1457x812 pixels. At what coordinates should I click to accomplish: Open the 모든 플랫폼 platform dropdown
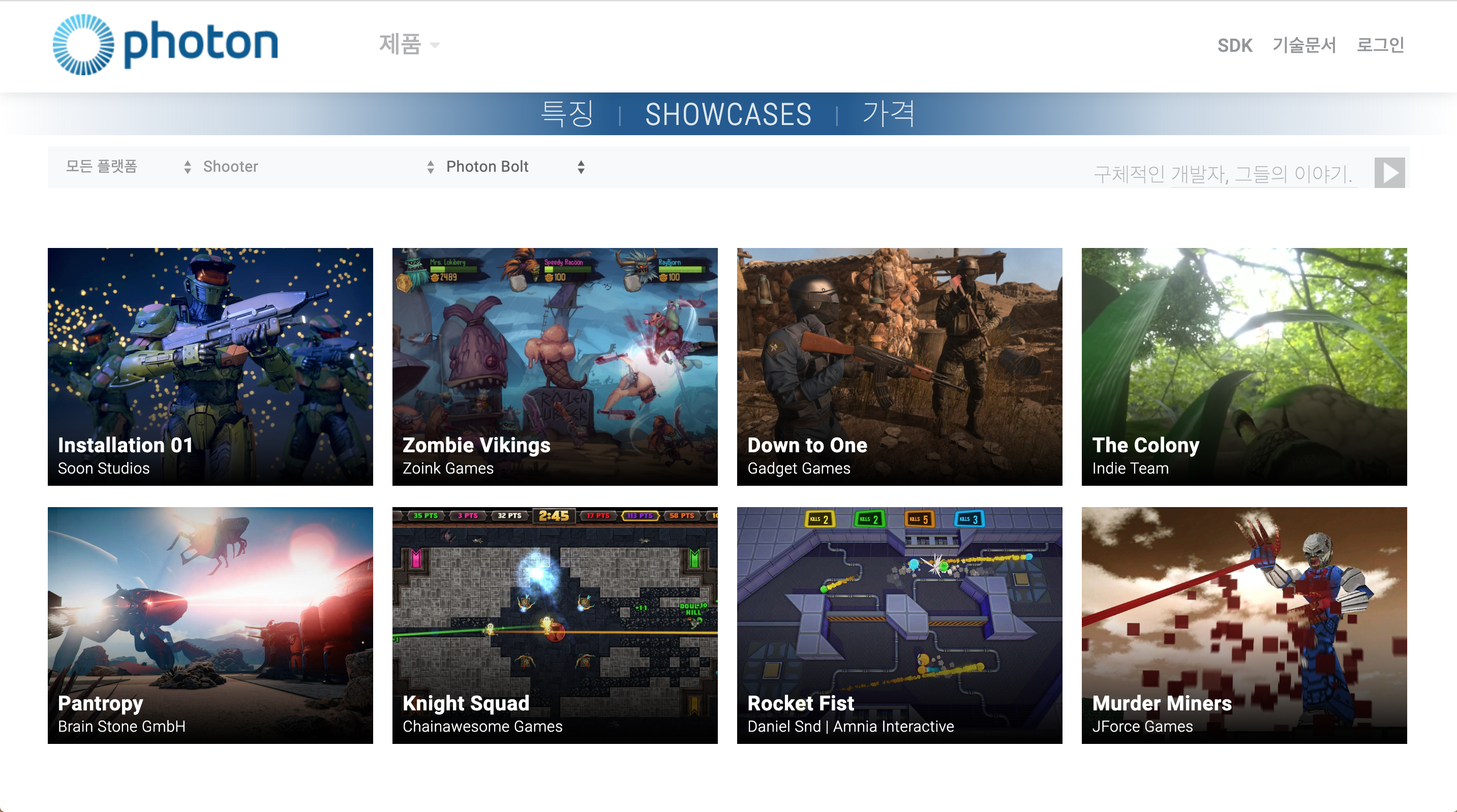(128, 167)
